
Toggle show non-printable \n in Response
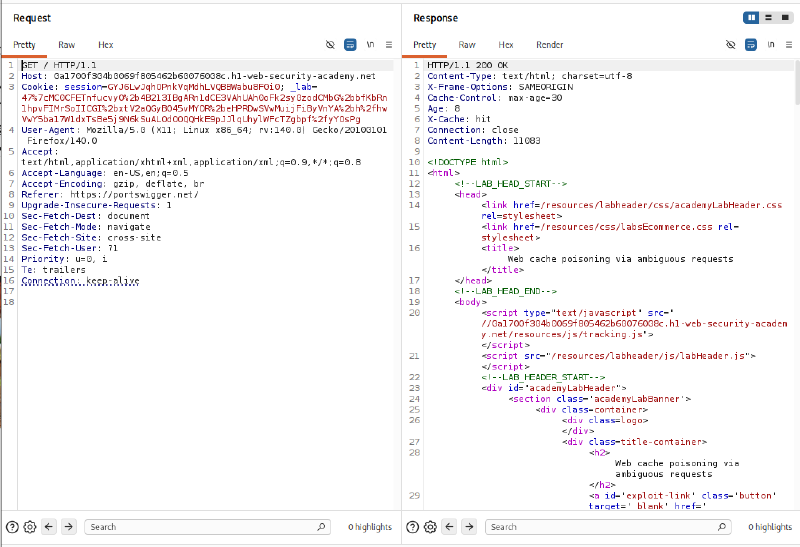coord(771,45)
